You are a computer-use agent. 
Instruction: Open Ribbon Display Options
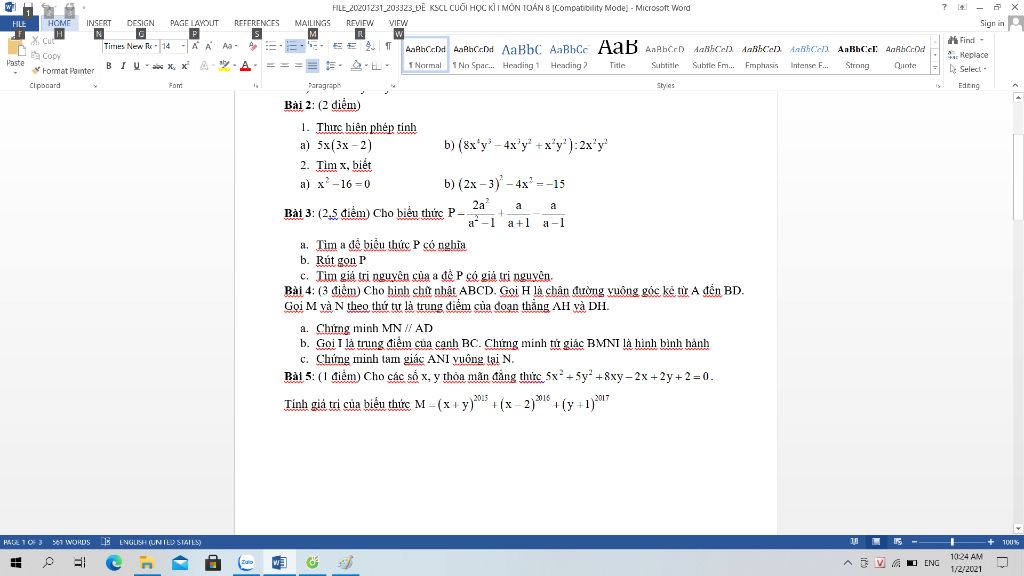962,7
